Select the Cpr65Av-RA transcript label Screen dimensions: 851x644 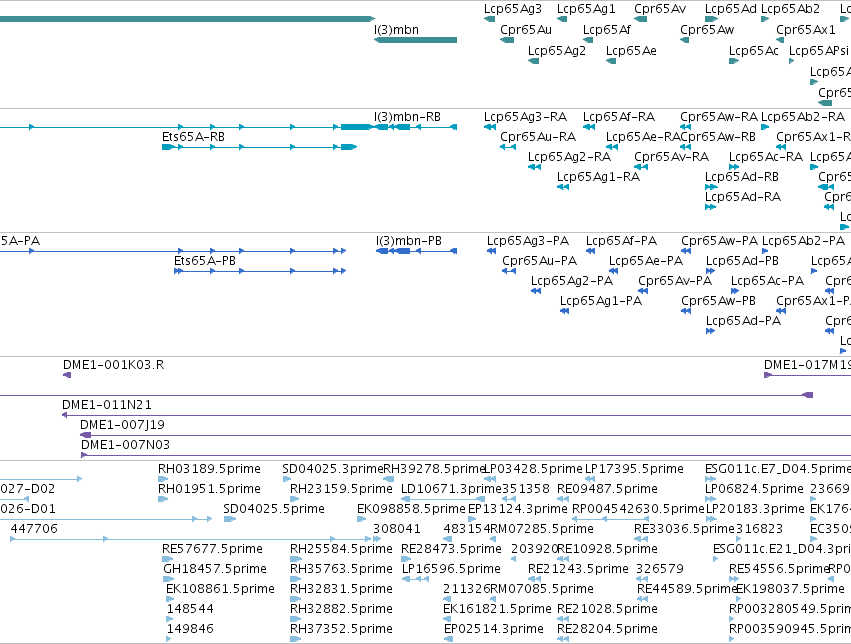(x=671, y=157)
